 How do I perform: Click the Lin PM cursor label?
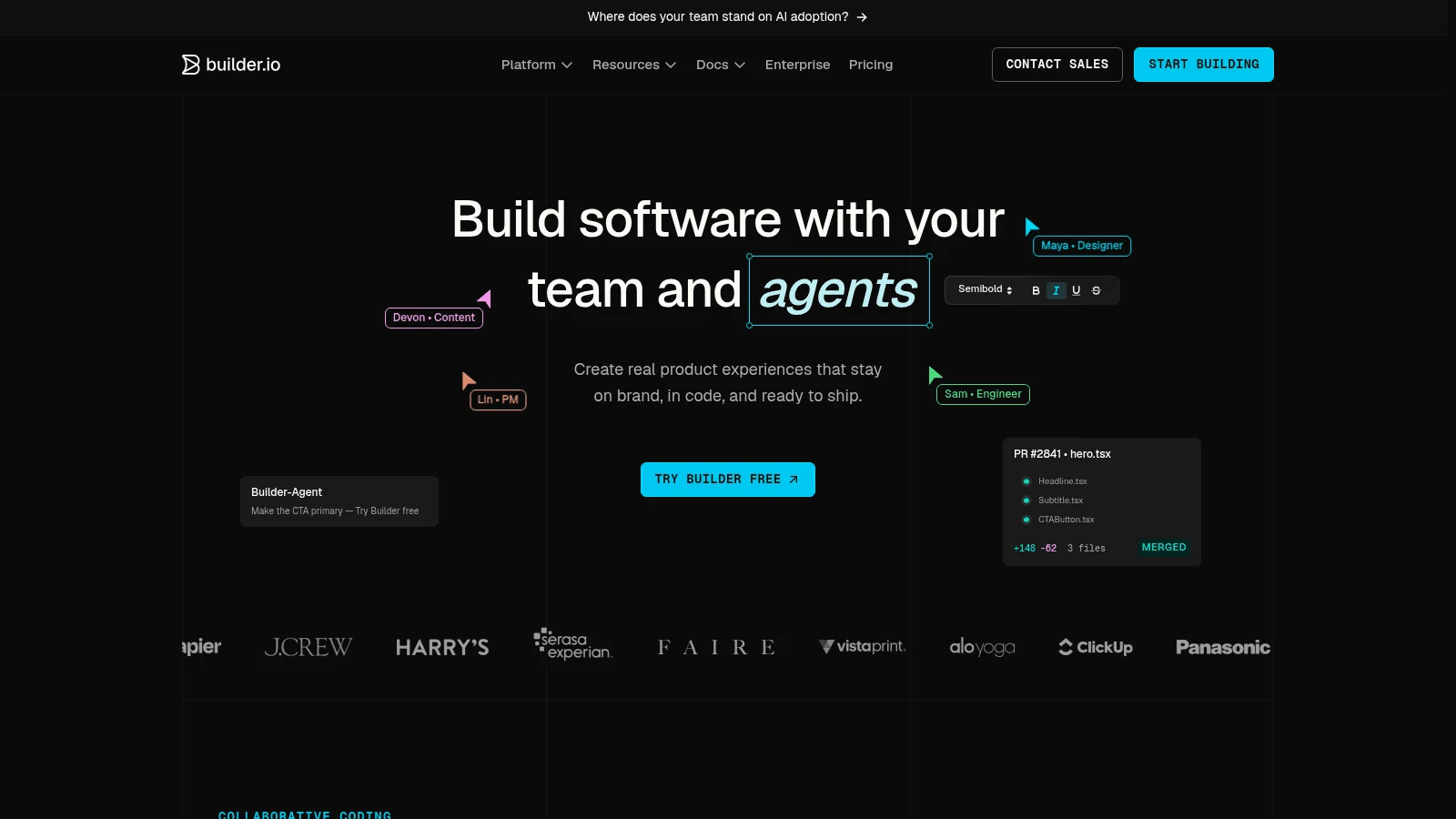pos(498,399)
